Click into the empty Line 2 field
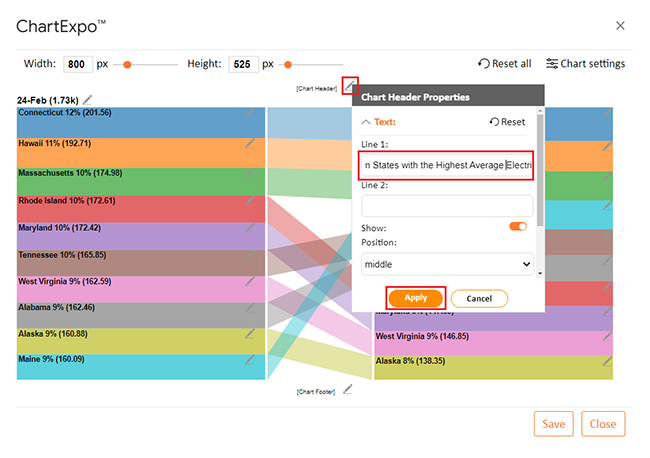This screenshot has width=650, height=458. (x=447, y=206)
